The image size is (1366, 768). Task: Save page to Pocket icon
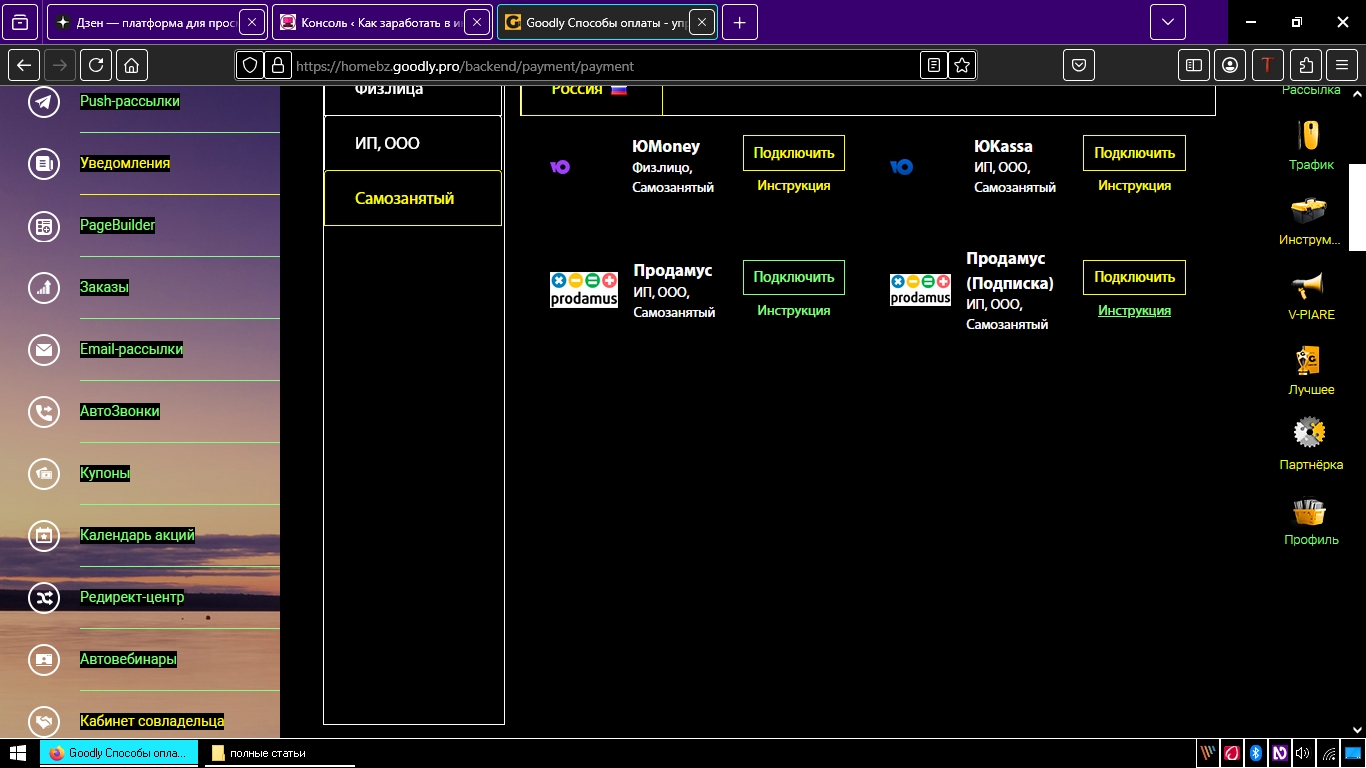1079,65
